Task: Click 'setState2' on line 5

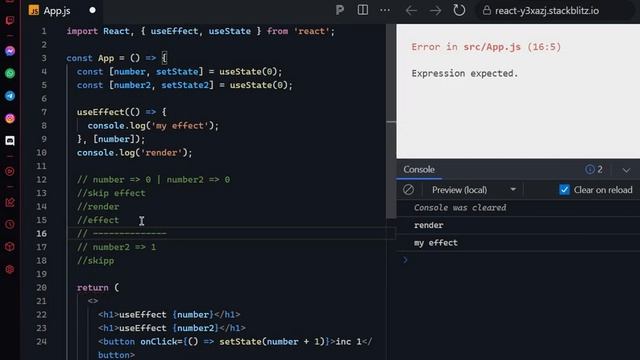Action: coord(185,85)
